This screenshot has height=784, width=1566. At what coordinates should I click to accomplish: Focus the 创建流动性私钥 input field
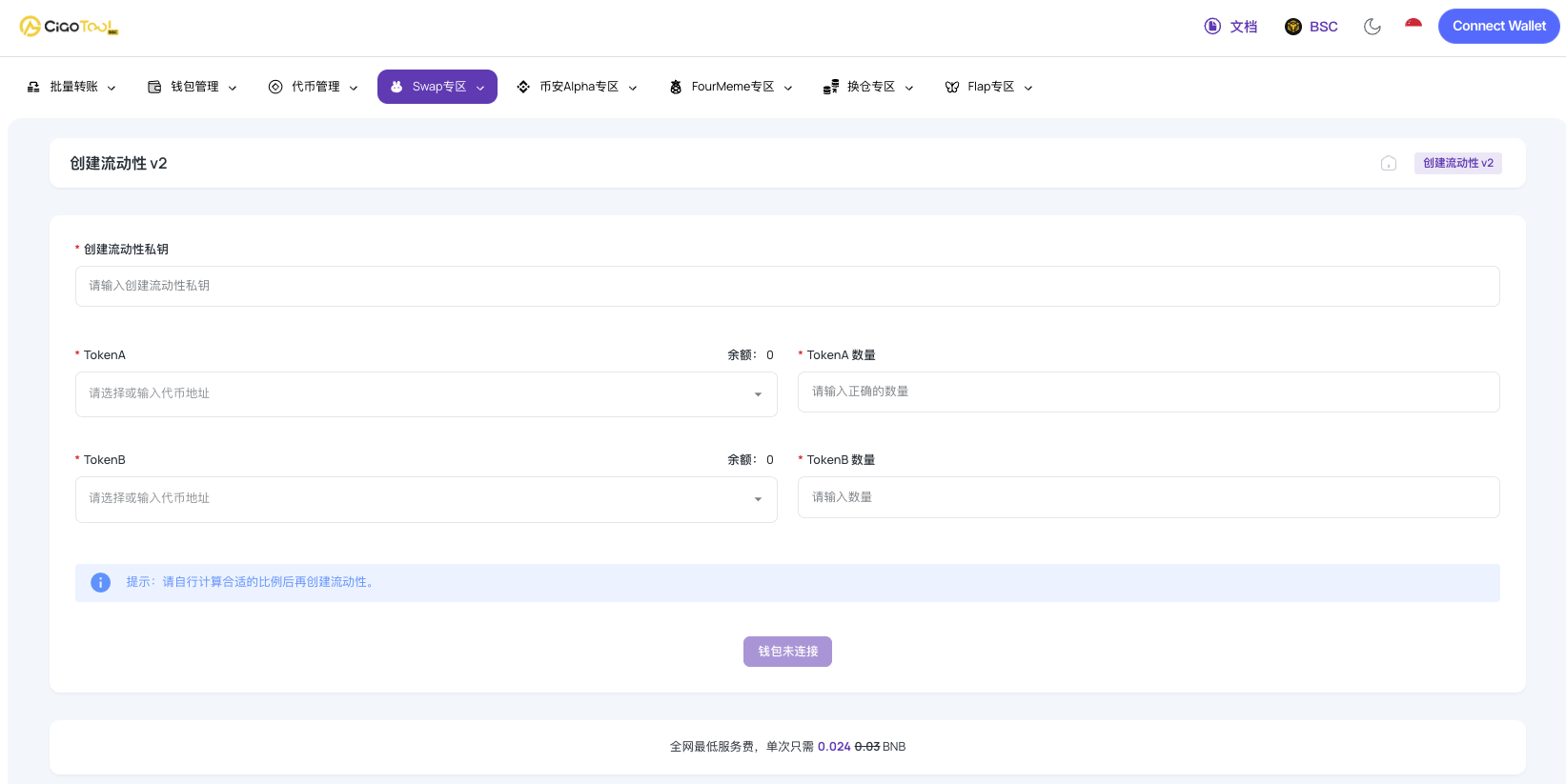click(x=787, y=286)
